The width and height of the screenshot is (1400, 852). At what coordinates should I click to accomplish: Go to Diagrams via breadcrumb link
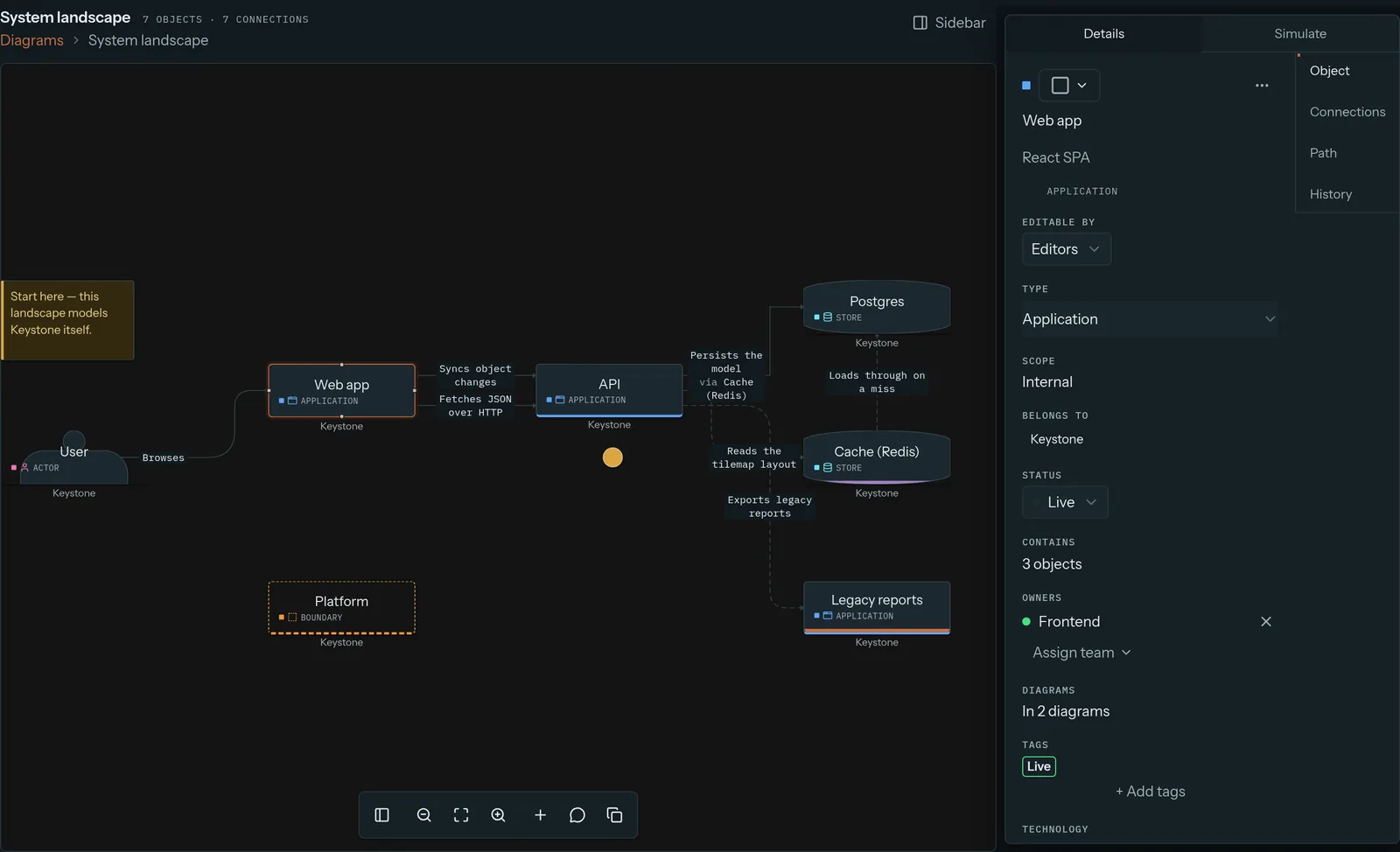point(31,40)
